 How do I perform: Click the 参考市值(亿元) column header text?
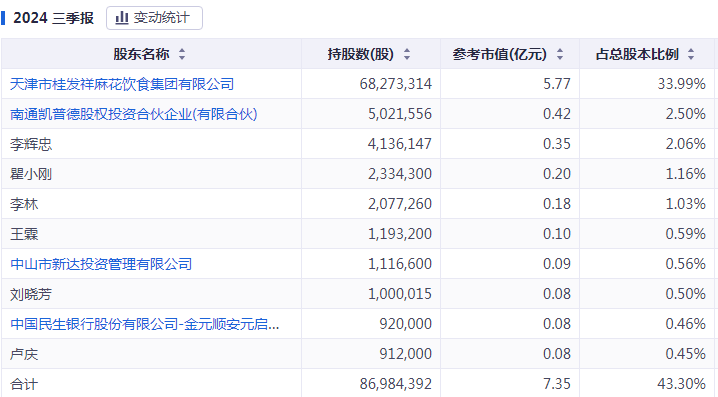tap(500, 54)
